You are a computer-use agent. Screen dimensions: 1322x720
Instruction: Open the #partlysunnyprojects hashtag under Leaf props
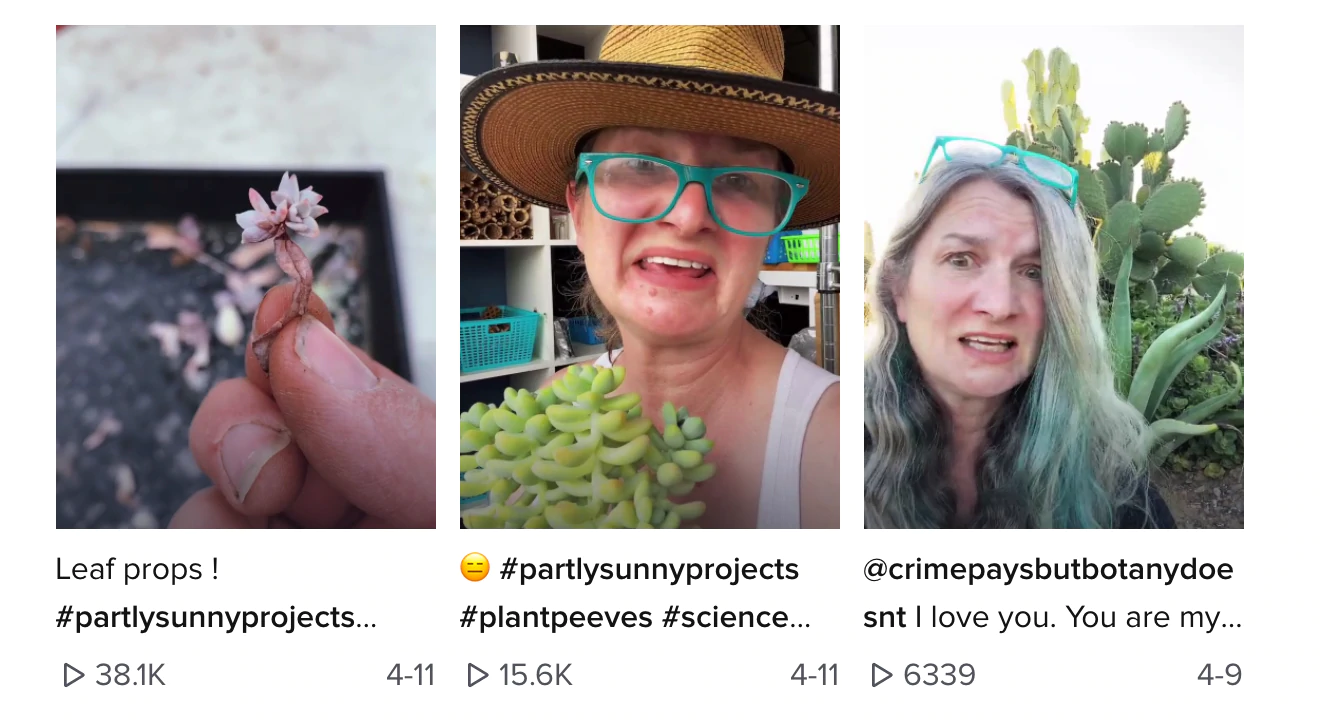(206, 618)
